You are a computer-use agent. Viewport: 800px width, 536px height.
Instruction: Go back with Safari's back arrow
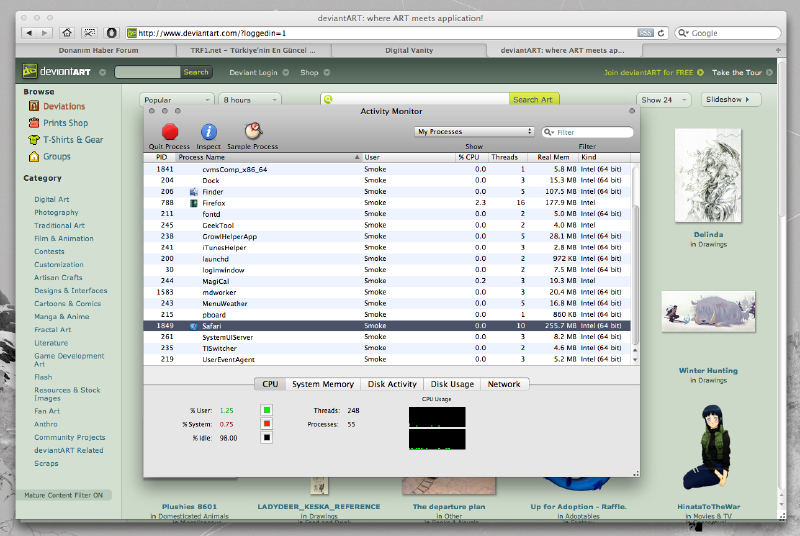[29, 33]
